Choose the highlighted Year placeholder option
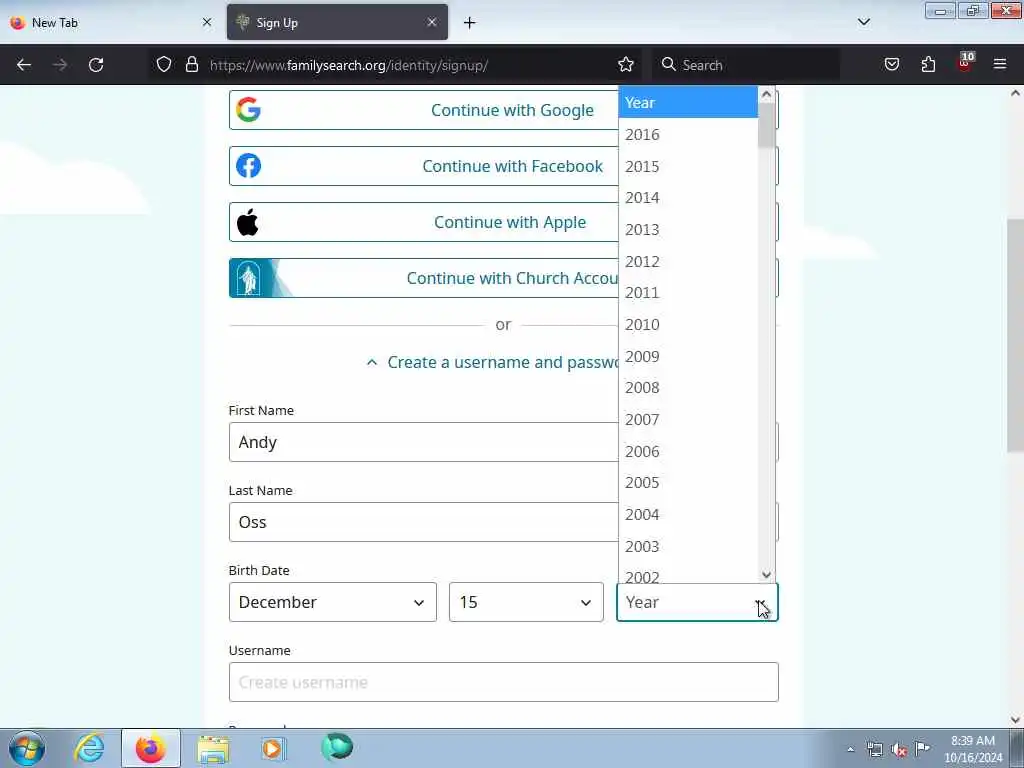 coord(688,103)
